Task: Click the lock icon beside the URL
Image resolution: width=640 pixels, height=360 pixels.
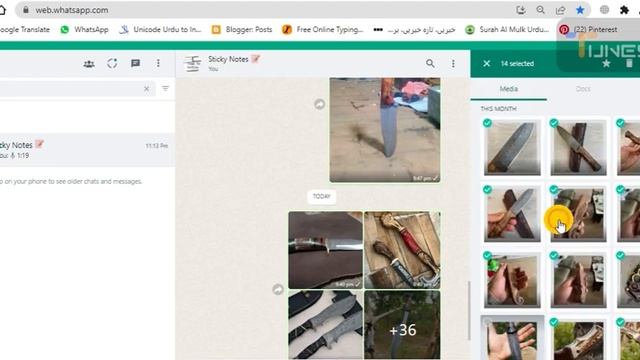Action: coord(26,10)
